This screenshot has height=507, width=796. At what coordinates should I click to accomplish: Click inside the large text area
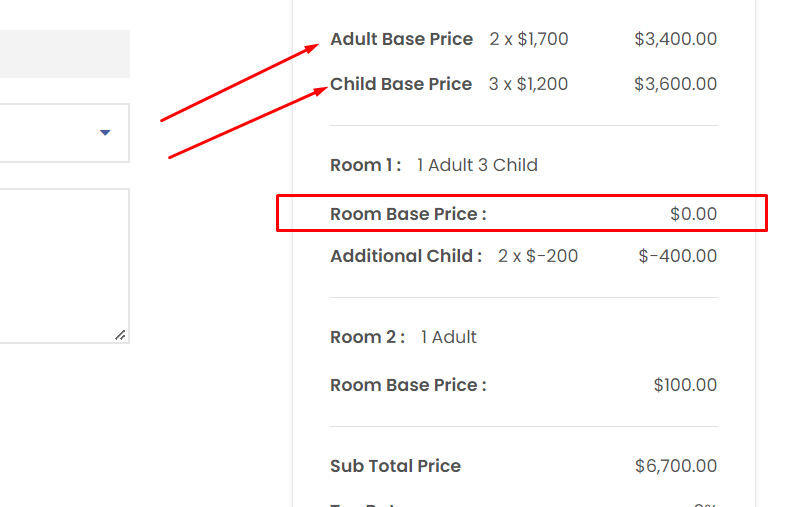pyautogui.click(x=64, y=266)
